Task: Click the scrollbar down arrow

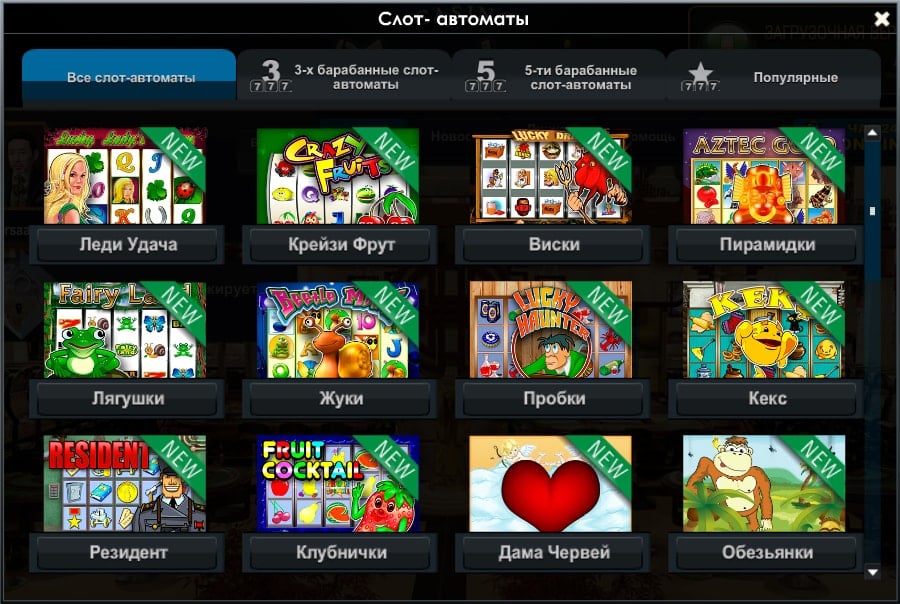Action: tap(872, 572)
